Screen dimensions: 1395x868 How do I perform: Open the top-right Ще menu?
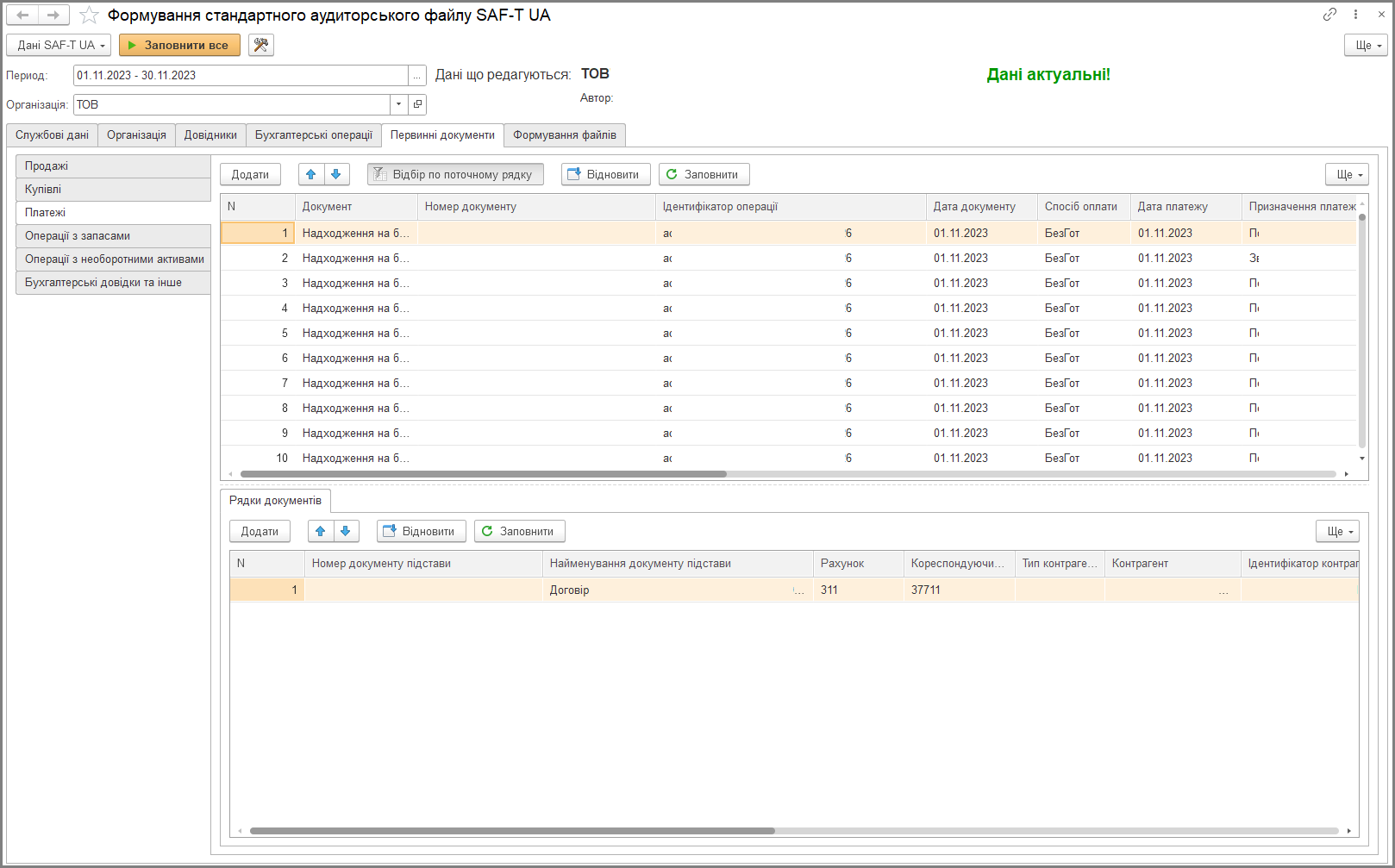point(1366,45)
